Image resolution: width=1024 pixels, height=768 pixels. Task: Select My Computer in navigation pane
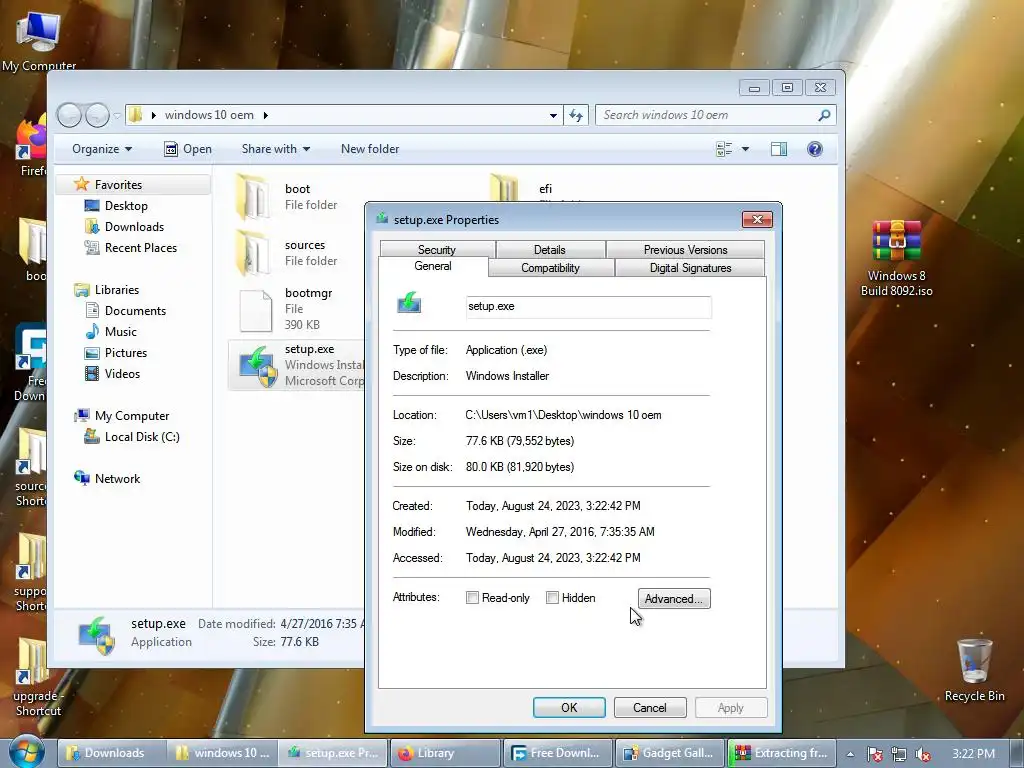coord(131,416)
